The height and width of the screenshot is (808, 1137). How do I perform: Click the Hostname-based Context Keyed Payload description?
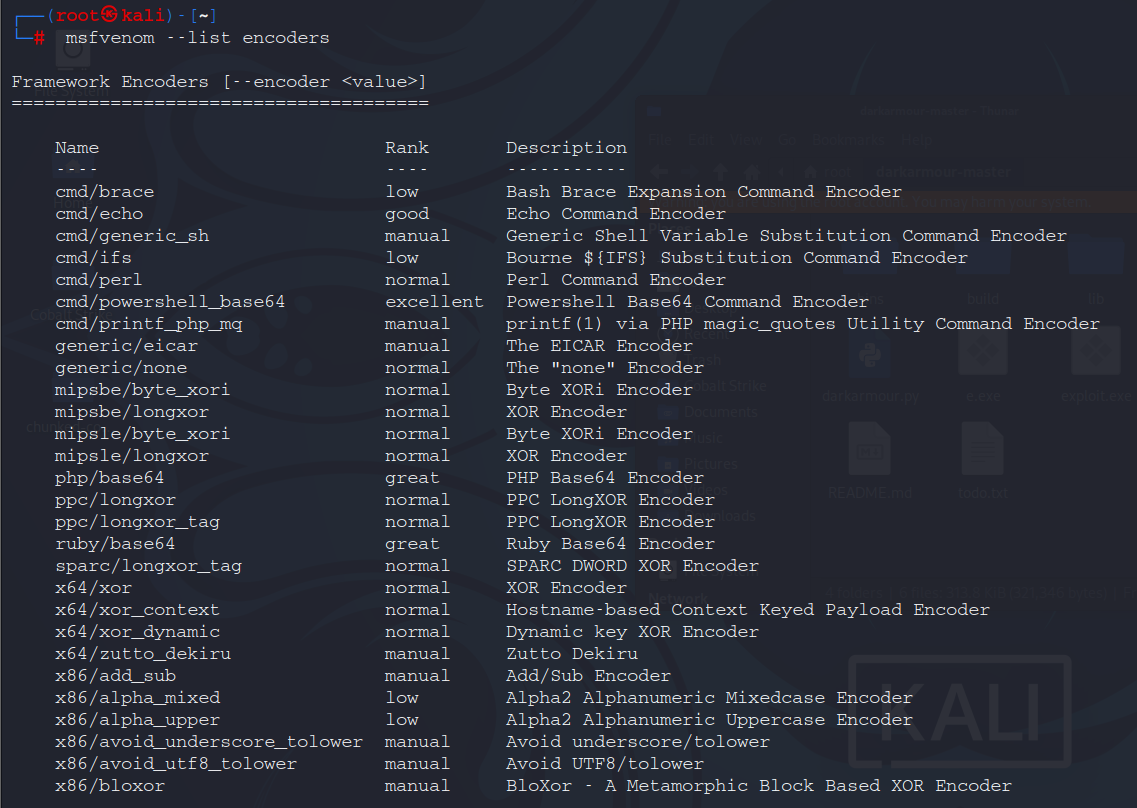(x=747, y=610)
